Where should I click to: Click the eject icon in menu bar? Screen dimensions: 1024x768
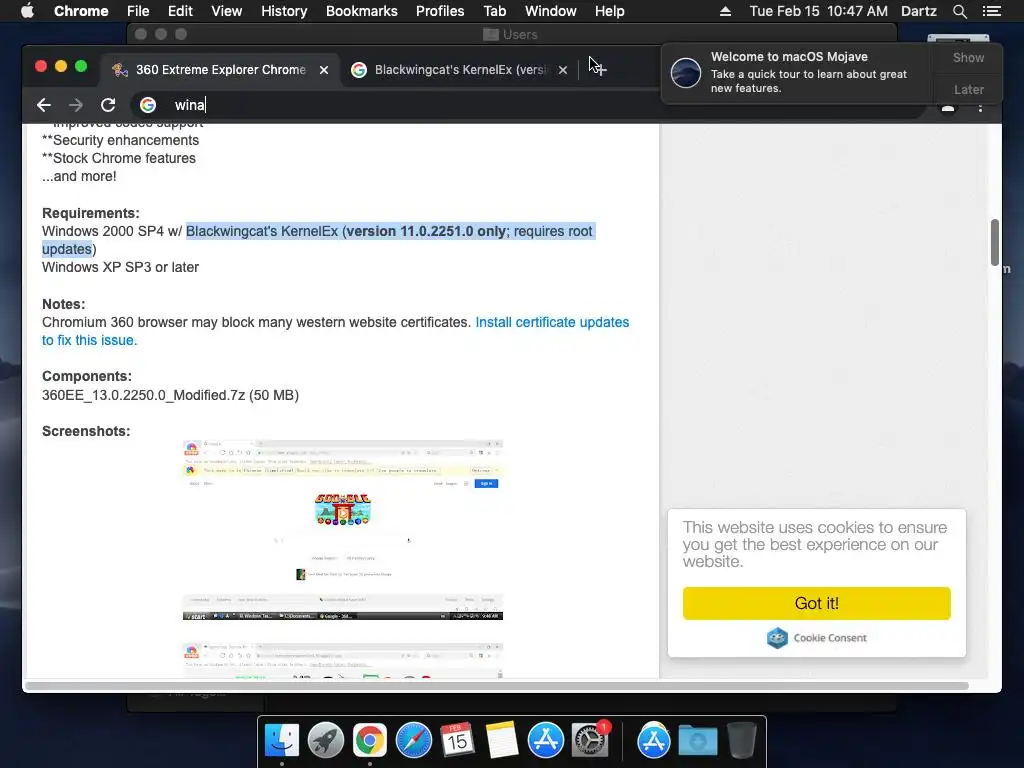[x=725, y=11]
